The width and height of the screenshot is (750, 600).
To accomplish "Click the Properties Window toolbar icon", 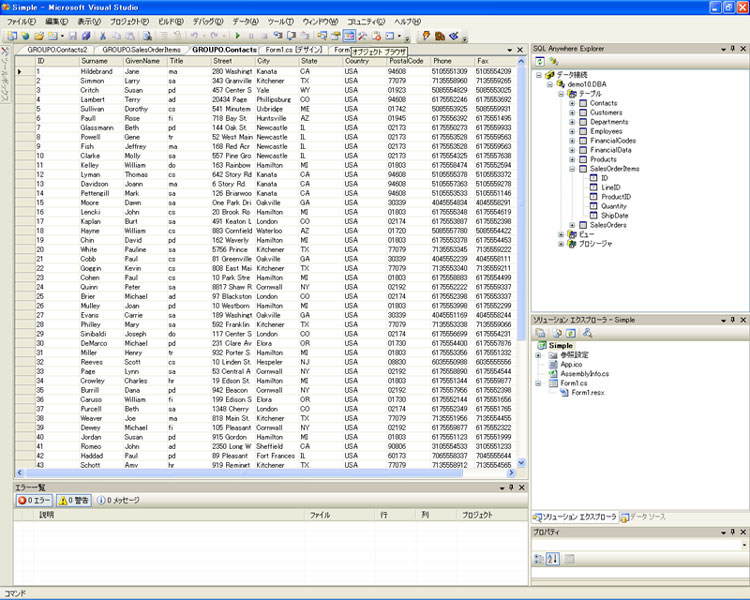I will coord(336,36).
